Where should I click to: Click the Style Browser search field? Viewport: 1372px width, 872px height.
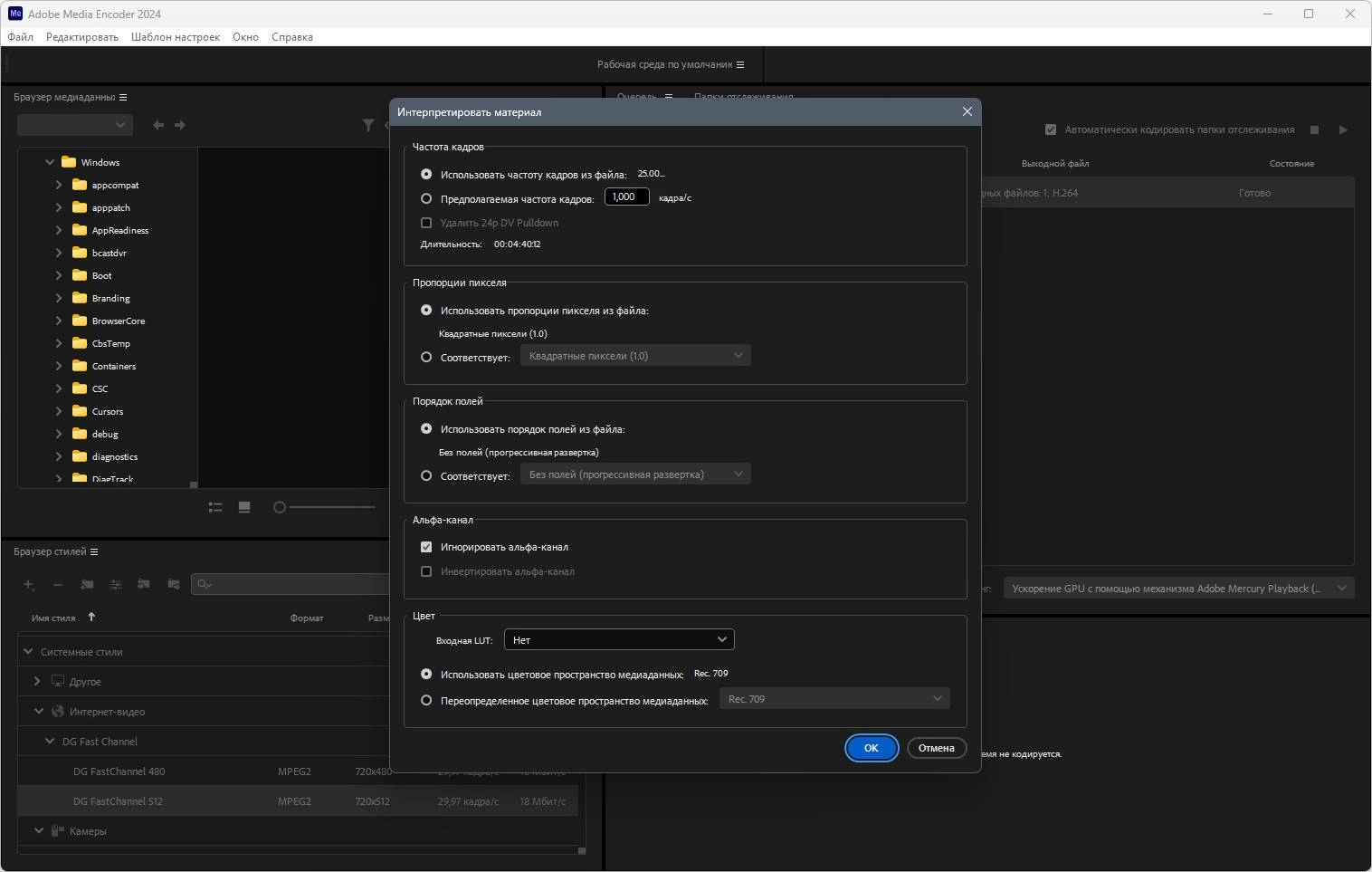[291, 584]
